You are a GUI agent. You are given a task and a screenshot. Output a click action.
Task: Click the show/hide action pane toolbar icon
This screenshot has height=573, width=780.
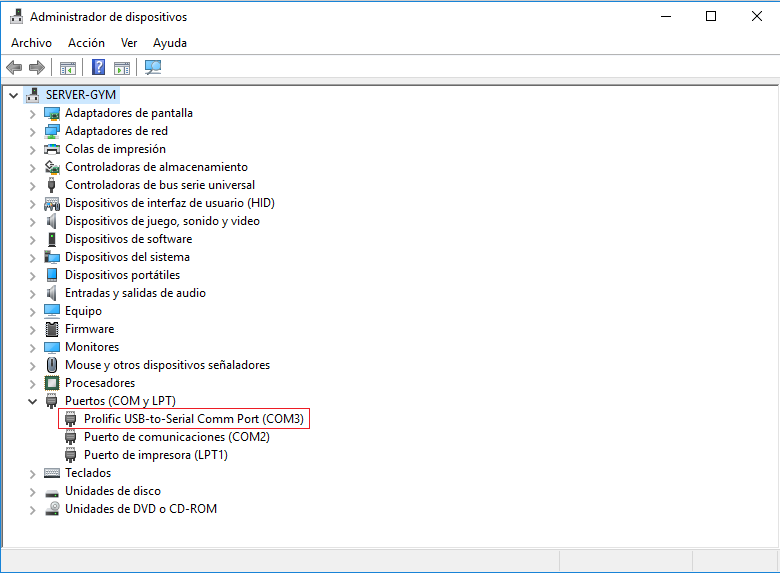click(122, 67)
